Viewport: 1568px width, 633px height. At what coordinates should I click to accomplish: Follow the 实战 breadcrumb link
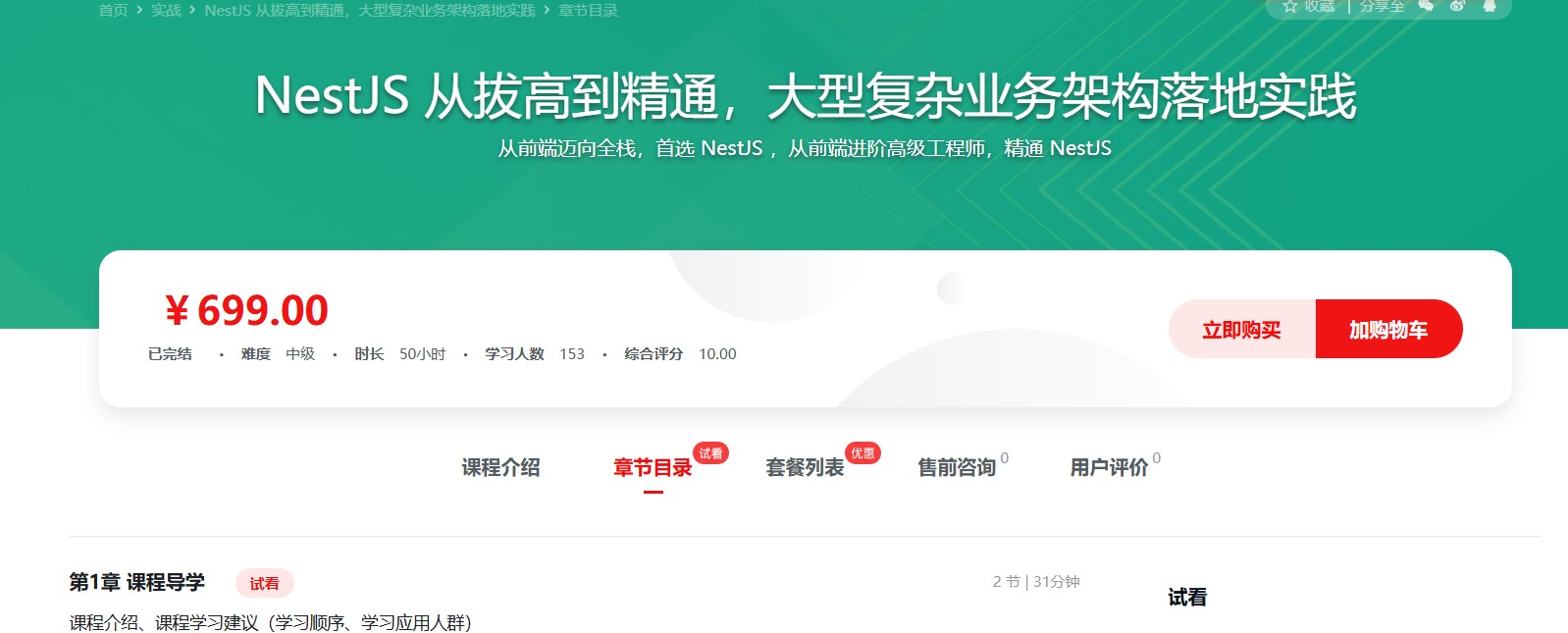tap(166, 10)
